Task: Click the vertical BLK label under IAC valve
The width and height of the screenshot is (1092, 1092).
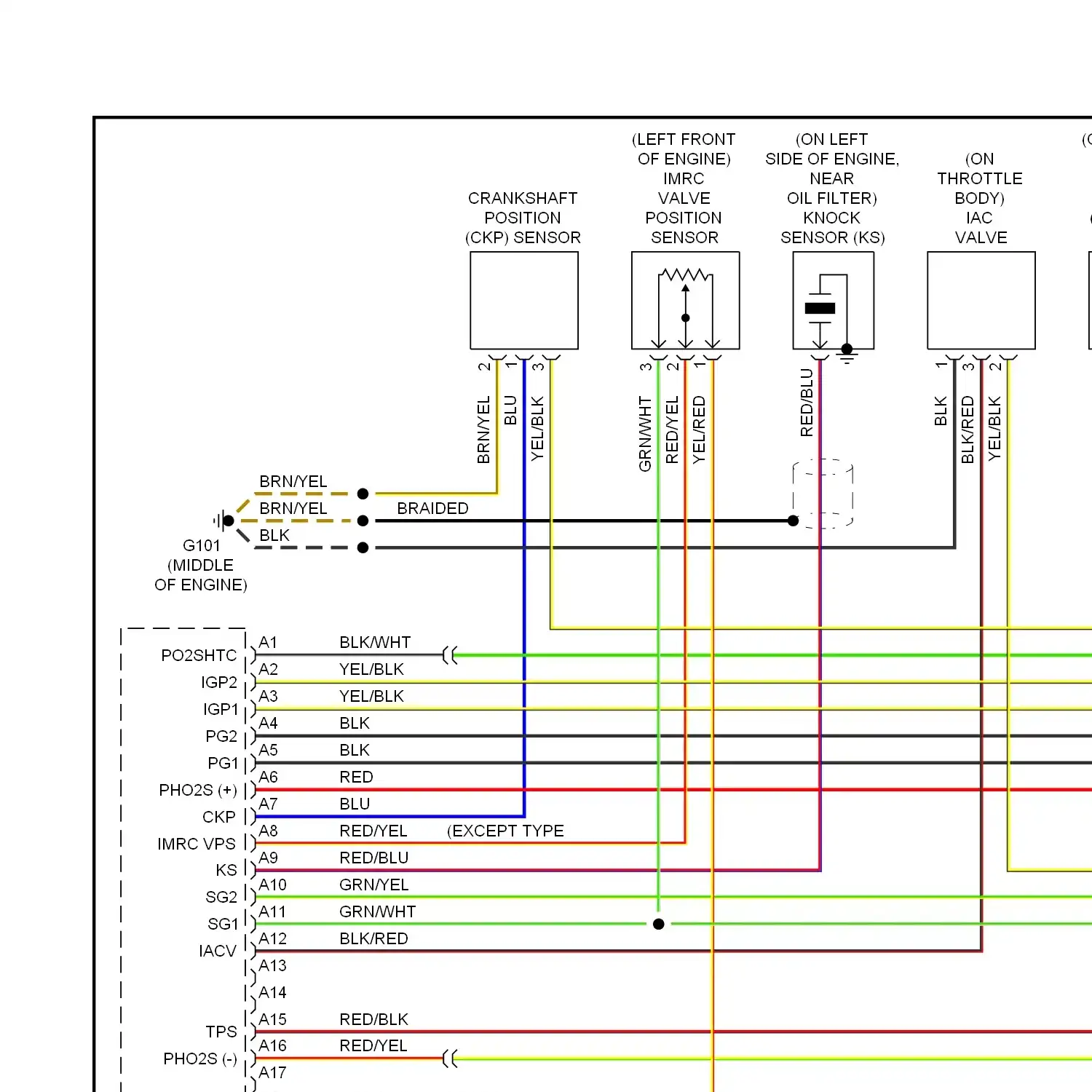Action: 941,411
